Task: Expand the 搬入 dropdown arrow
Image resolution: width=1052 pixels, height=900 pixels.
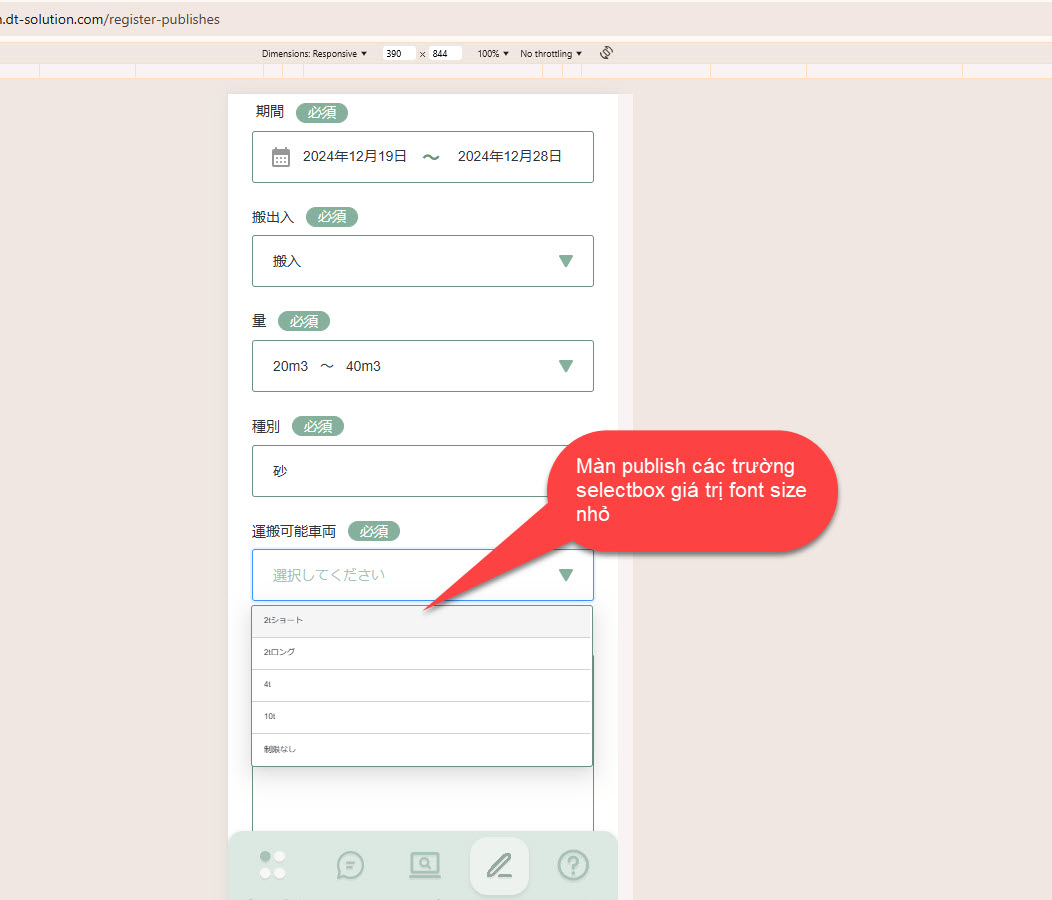Action: point(566,261)
